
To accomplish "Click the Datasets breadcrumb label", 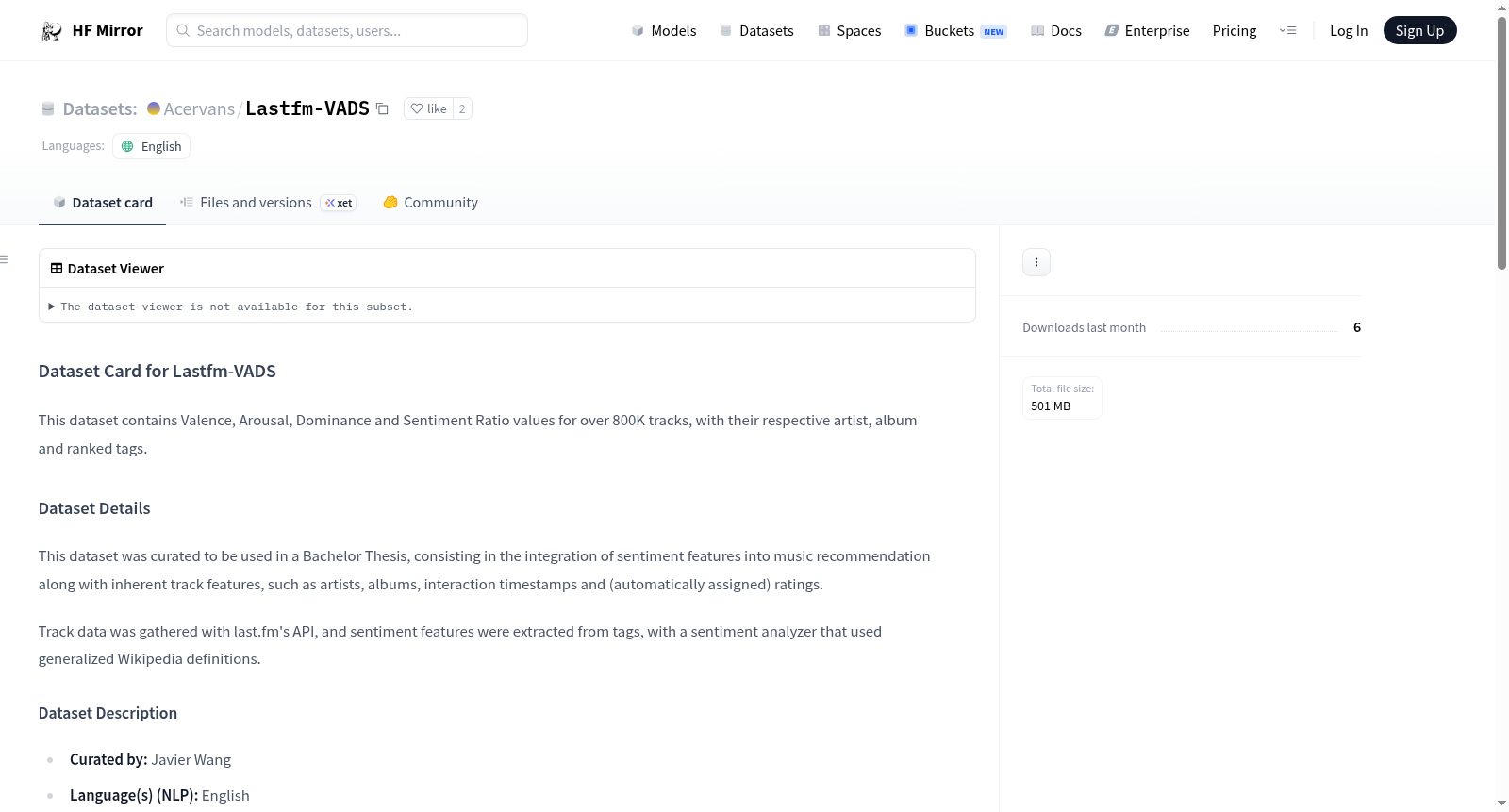I will click(100, 108).
